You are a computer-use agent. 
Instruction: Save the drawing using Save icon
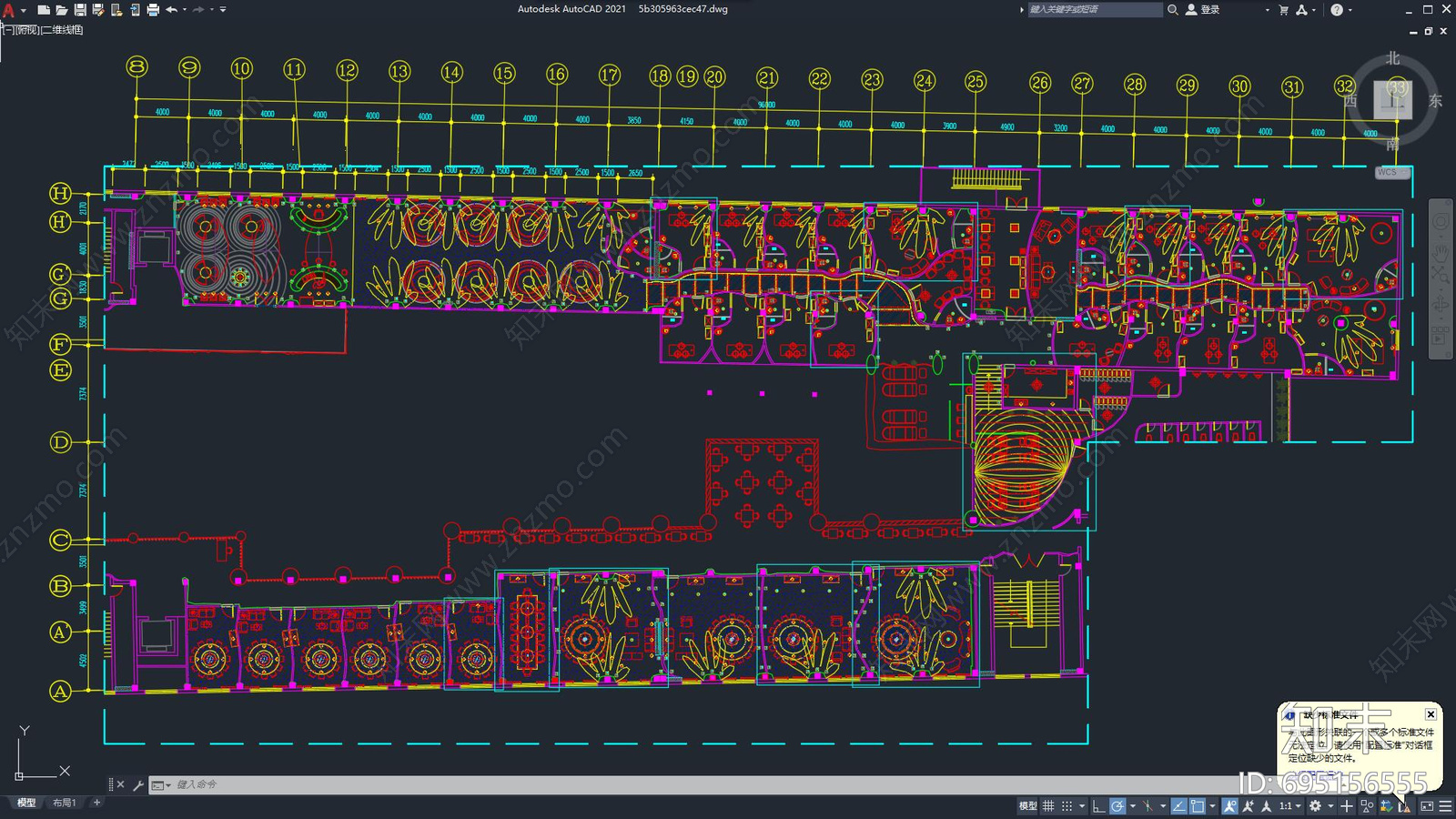click(x=80, y=10)
